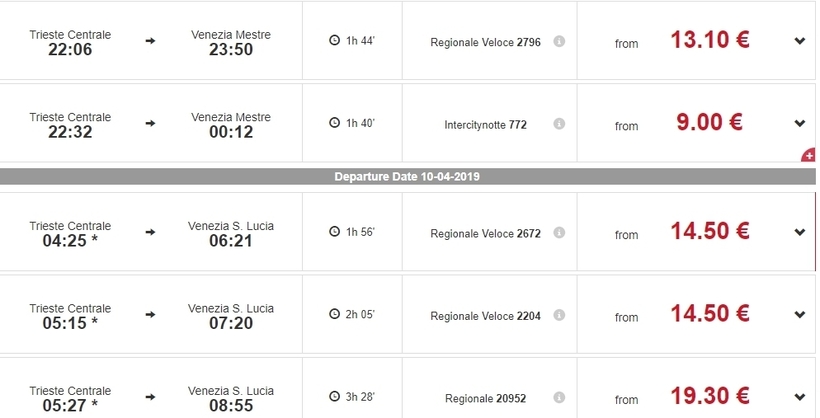820x418 pixels.
Task: Open info for Regionale Veloce 2796
Action: tap(559, 41)
